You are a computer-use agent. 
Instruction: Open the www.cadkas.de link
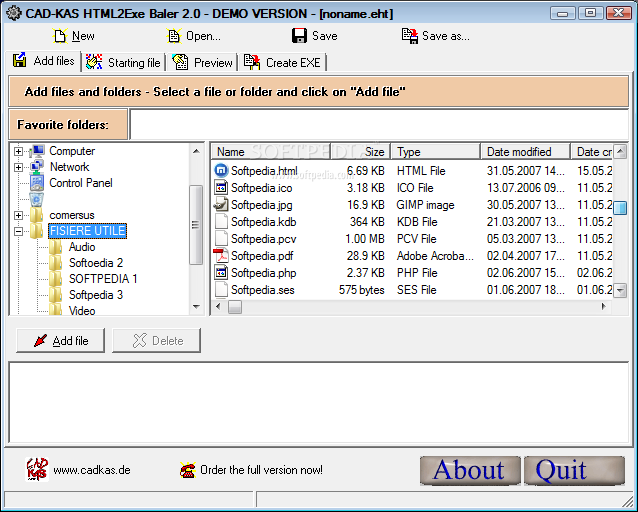92,470
